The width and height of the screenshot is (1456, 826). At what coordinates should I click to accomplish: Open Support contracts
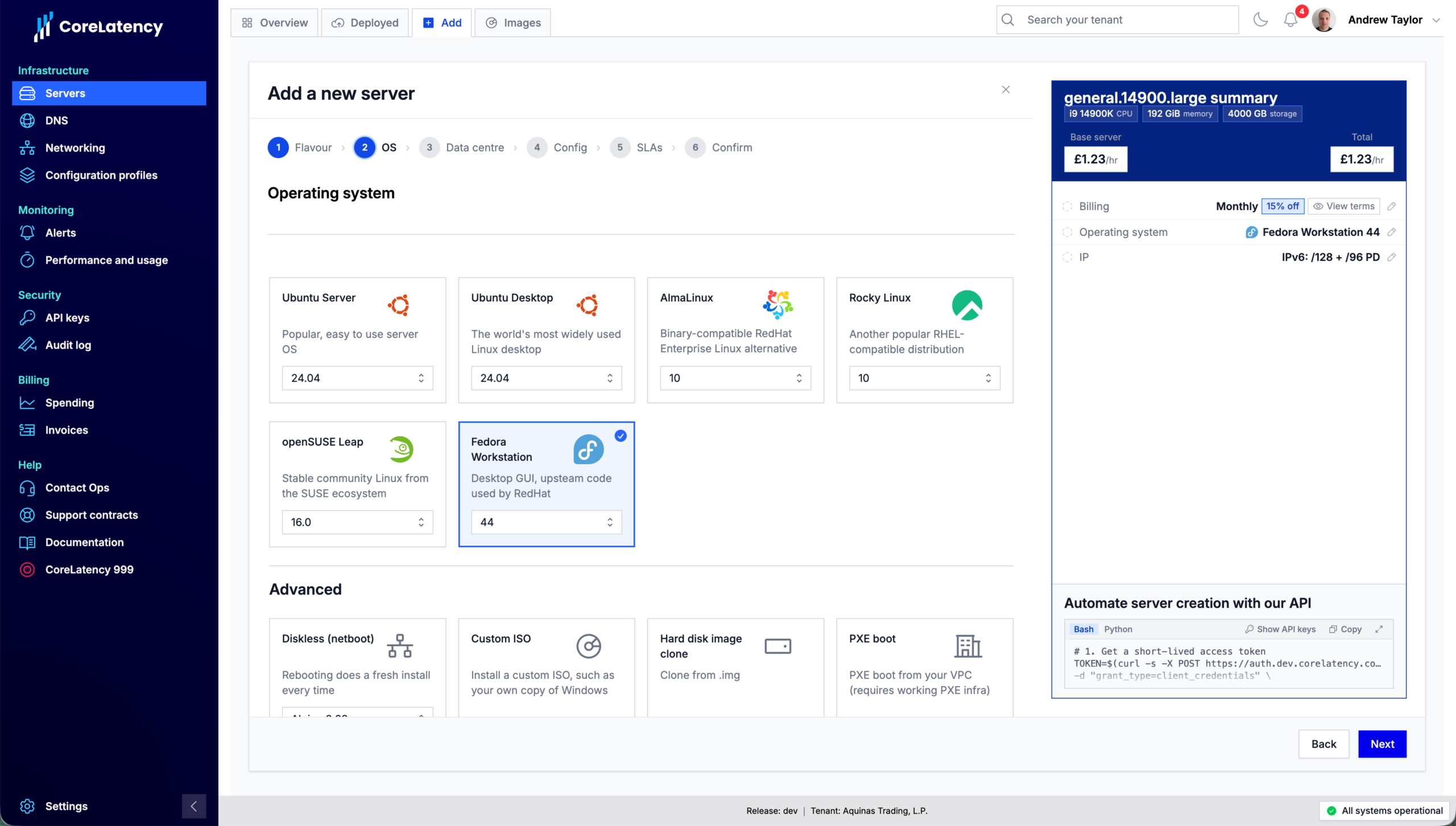[x=109, y=515]
